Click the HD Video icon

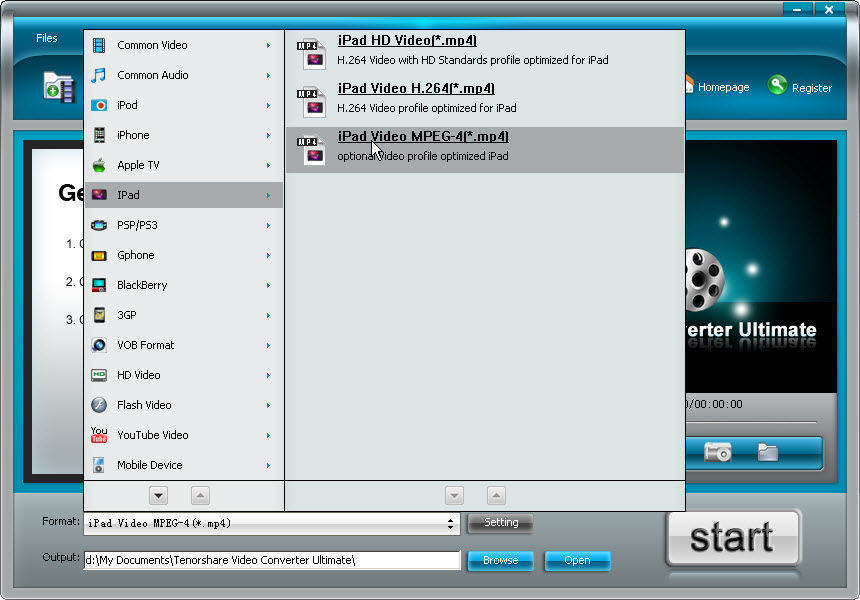[x=99, y=375]
